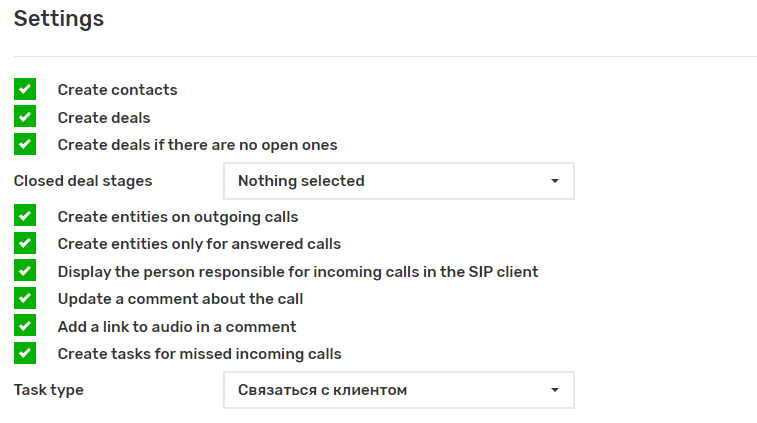Click the Task type dropdown caret
This screenshot has width=757, height=423.
[555, 390]
